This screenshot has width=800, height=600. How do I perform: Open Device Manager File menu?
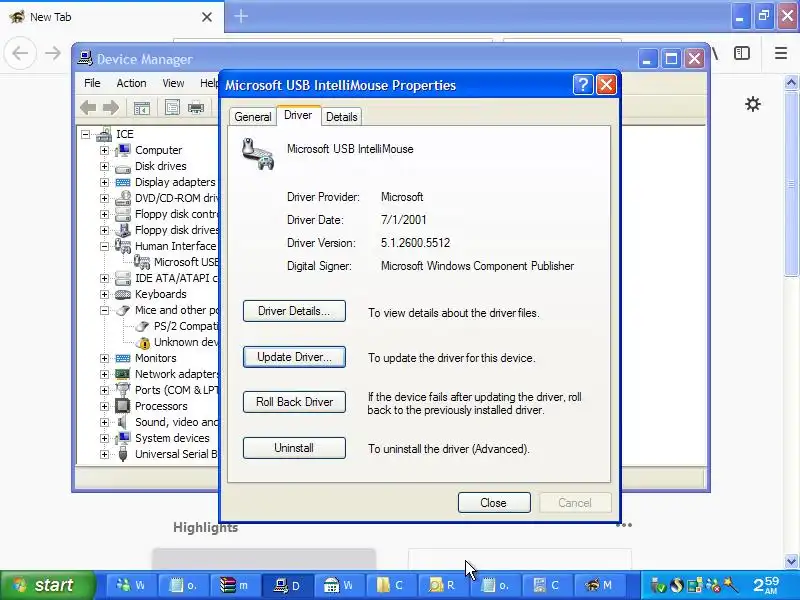pyautogui.click(x=92, y=83)
